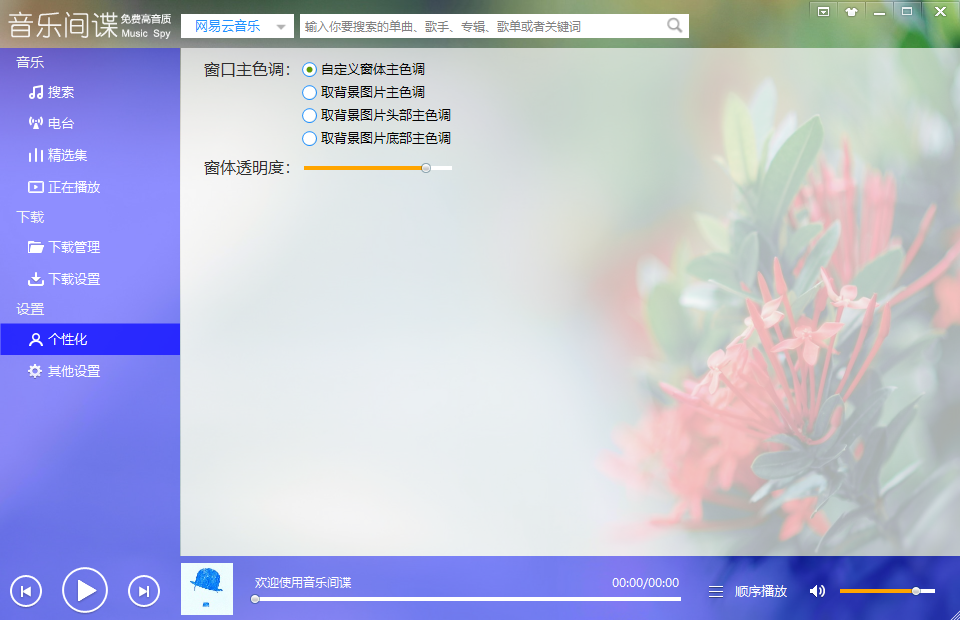Click the magnifier search icon
The height and width of the screenshot is (620, 960).
coord(674,26)
